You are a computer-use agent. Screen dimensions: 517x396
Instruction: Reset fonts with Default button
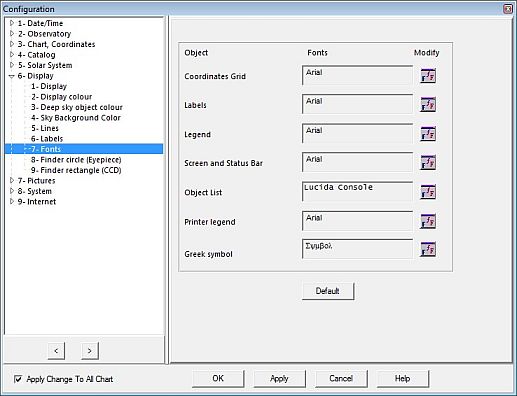point(328,291)
